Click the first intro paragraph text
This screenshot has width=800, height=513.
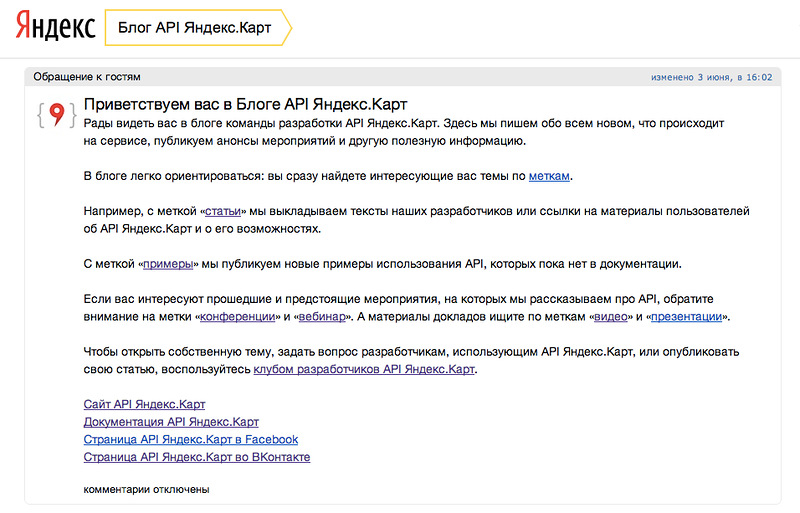(404, 132)
